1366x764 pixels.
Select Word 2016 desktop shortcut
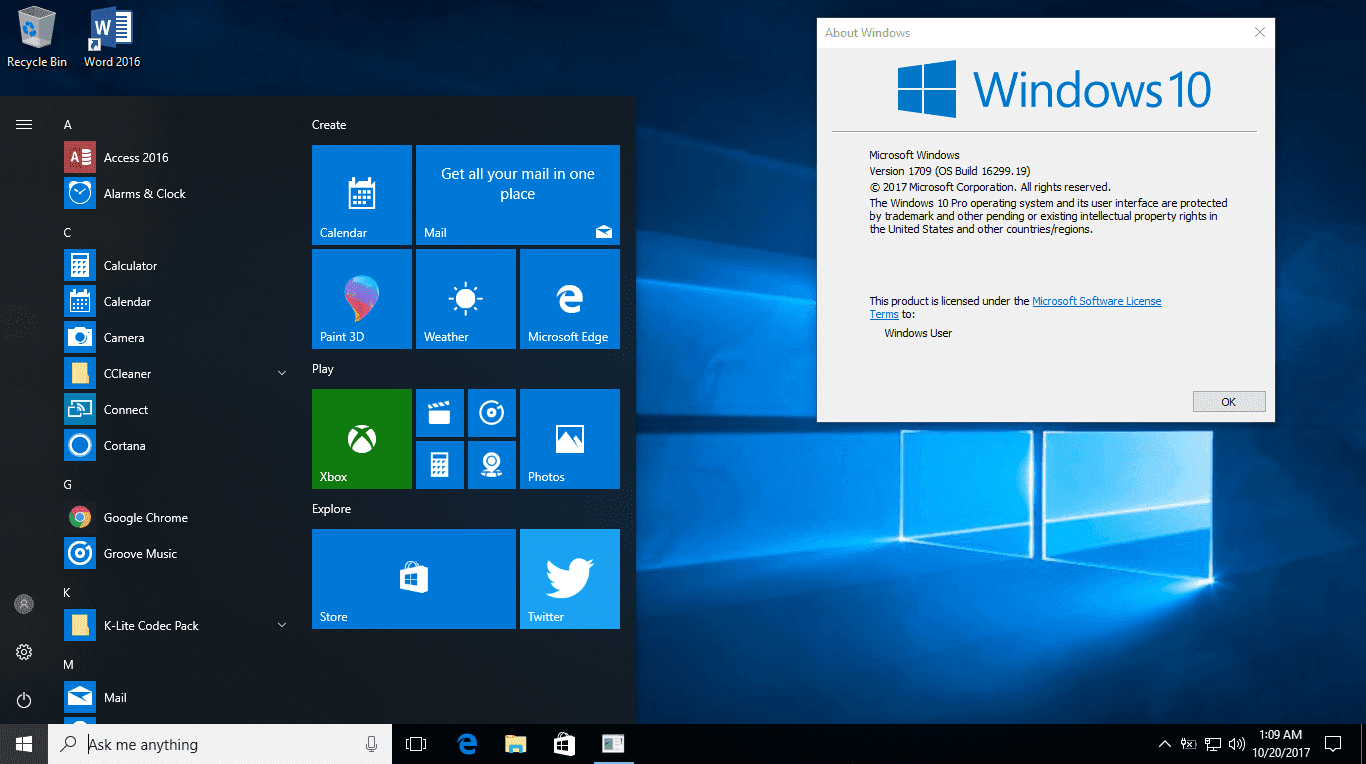pyautogui.click(x=112, y=37)
